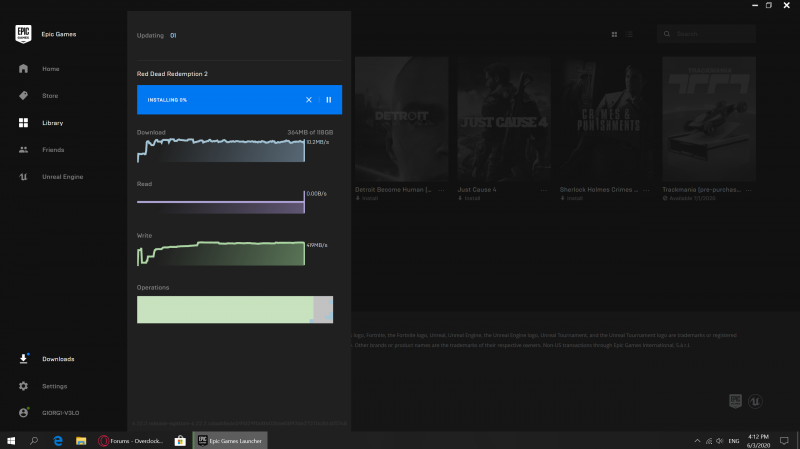800x449 pixels.
Task: Open the GIORGI-V3LO account profile
Action: tap(23, 412)
